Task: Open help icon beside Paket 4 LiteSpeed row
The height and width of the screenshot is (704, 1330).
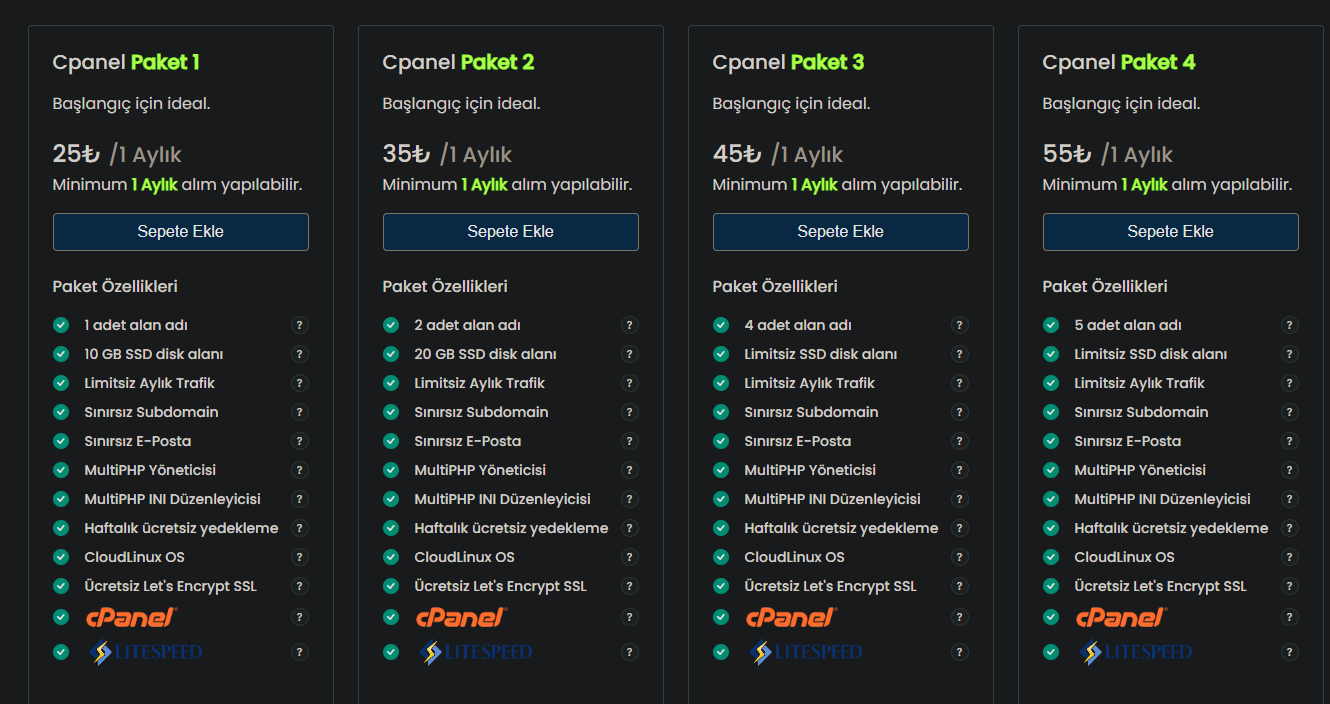Action: pyautogui.click(x=1289, y=652)
